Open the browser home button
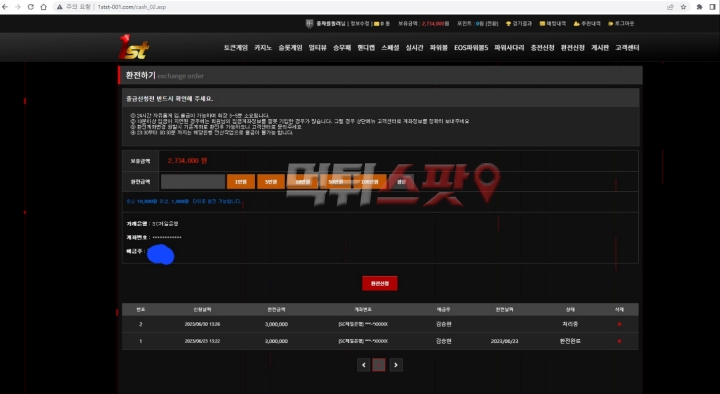This screenshot has width=720, height=394. pos(44,7)
